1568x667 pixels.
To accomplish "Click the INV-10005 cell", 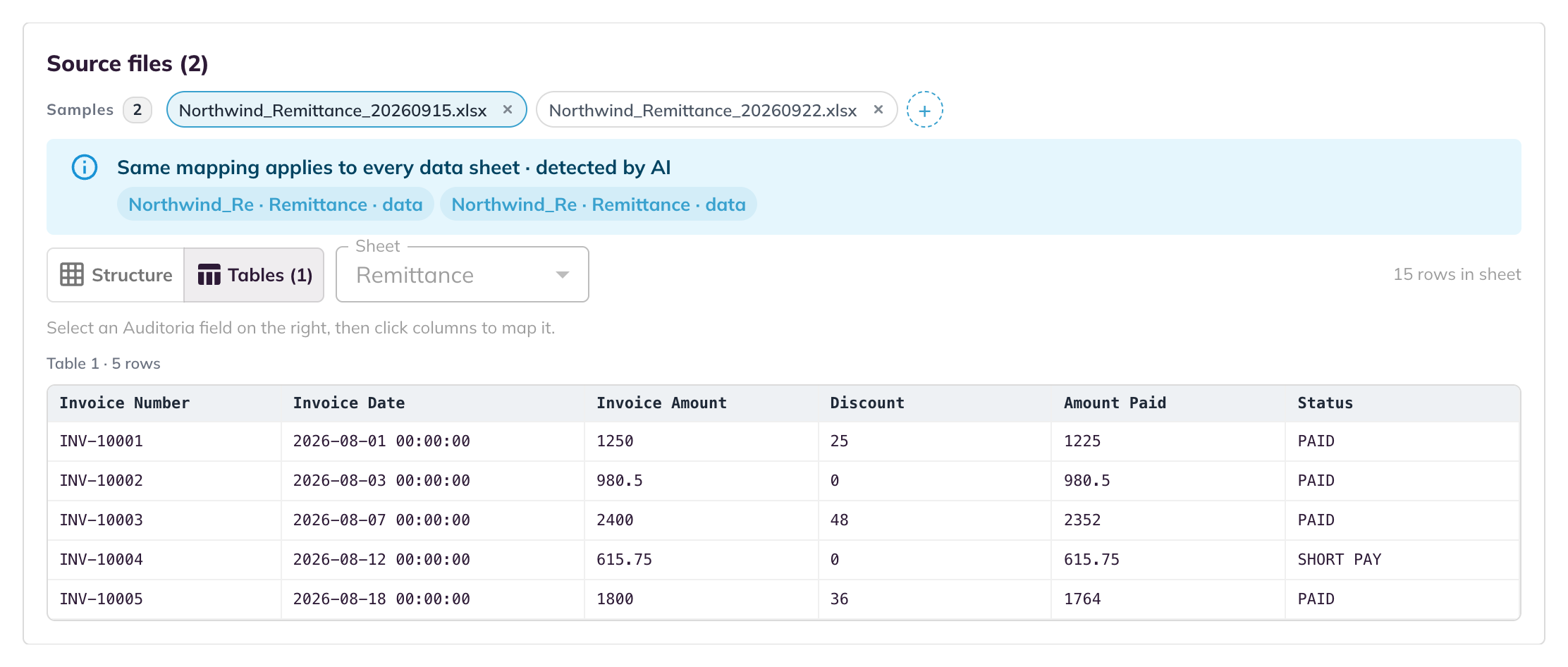I will (x=164, y=599).
